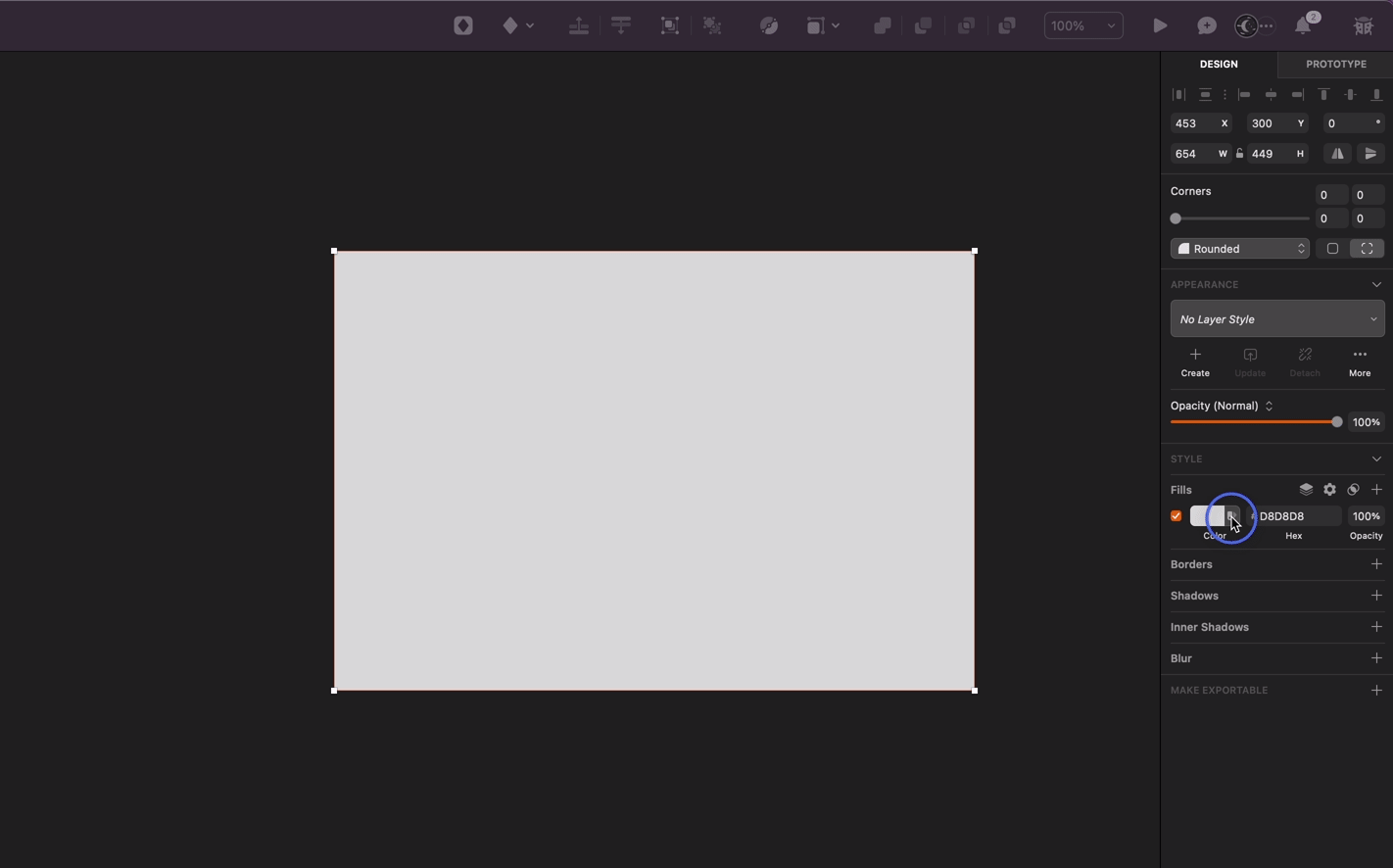Click the align left edges icon
The image size is (1393, 868).
[x=1245, y=94]
